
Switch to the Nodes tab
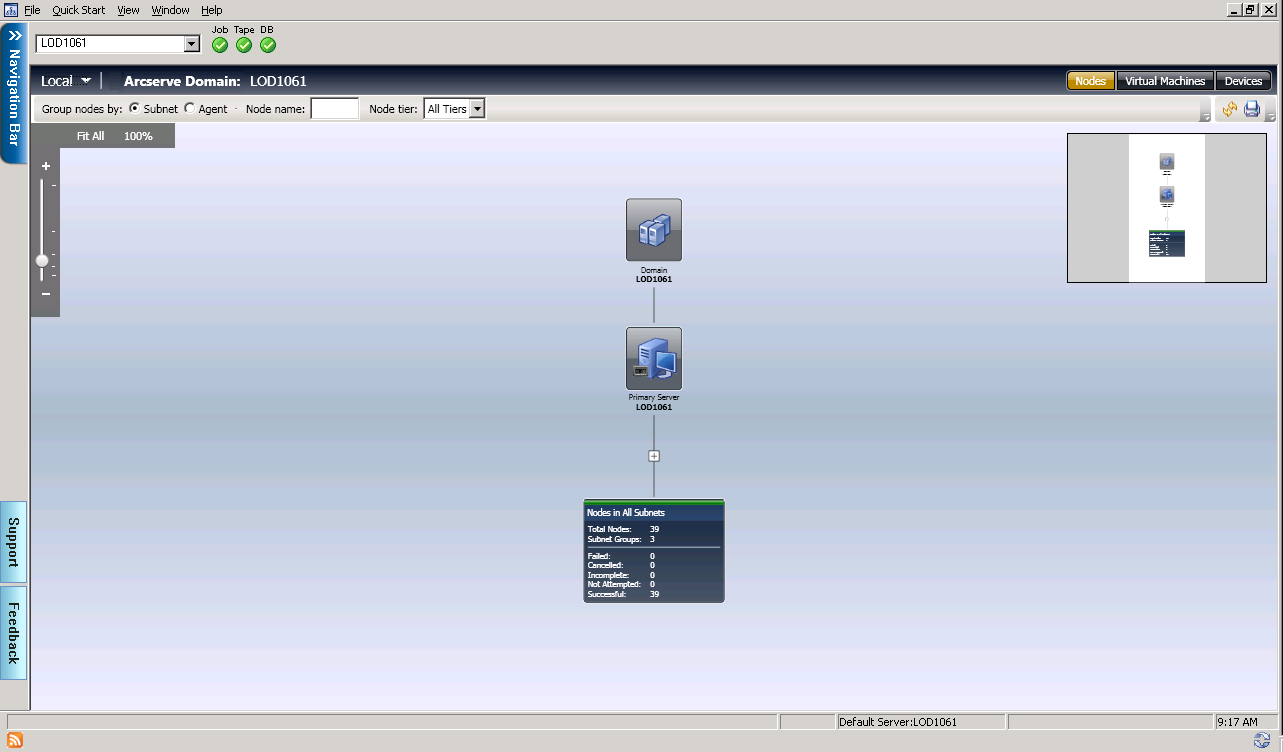1091,81
